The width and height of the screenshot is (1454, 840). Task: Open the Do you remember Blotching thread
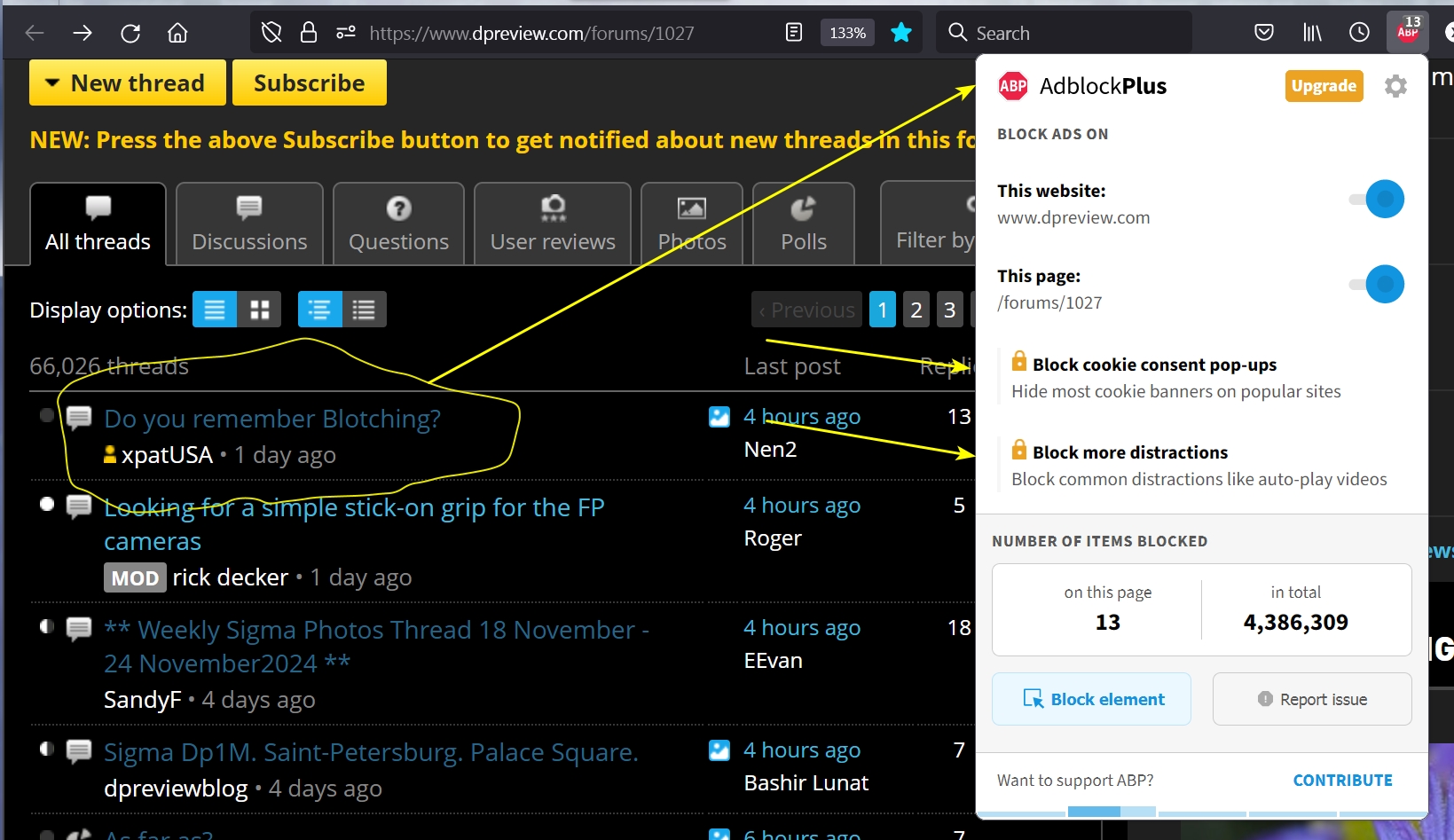pyautogui.click(x=271, y=419)
